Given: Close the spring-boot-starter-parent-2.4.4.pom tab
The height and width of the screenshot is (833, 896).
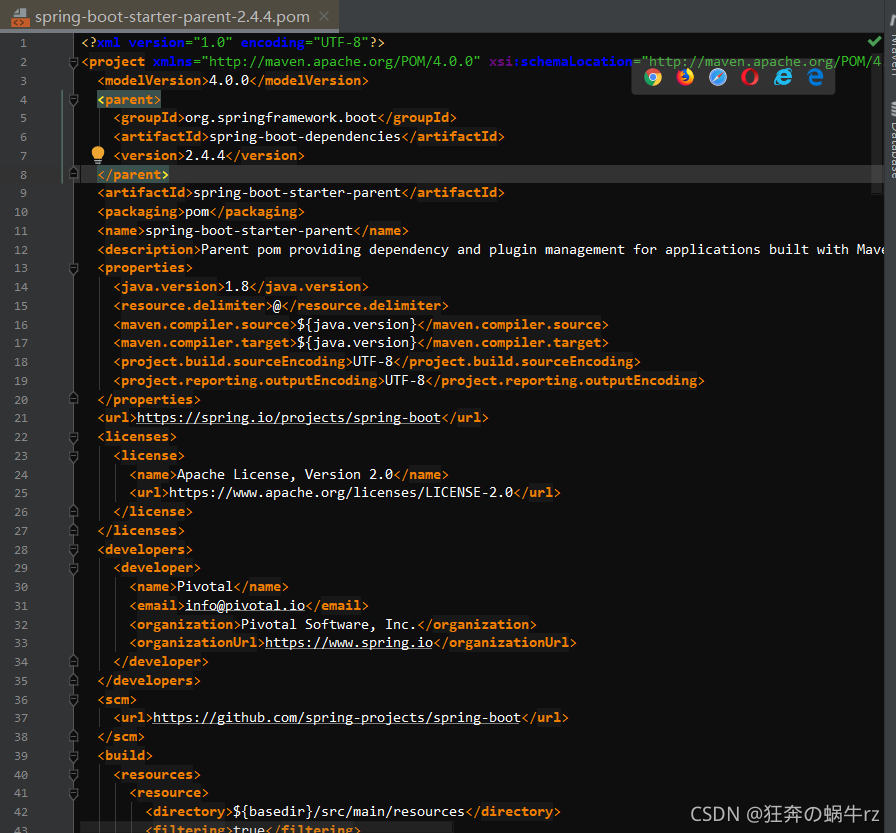Looking at the screenshot, I should pos(324,16).
